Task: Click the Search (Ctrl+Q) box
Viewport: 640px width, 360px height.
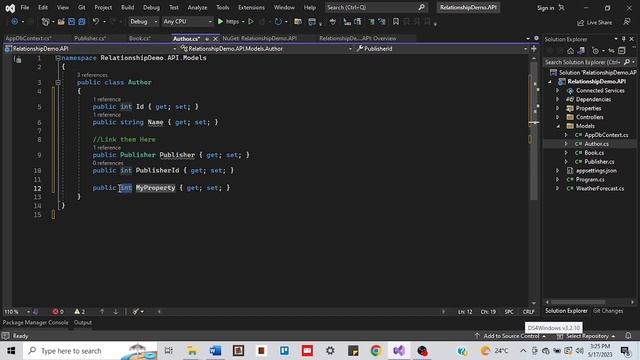Action: 376,7
